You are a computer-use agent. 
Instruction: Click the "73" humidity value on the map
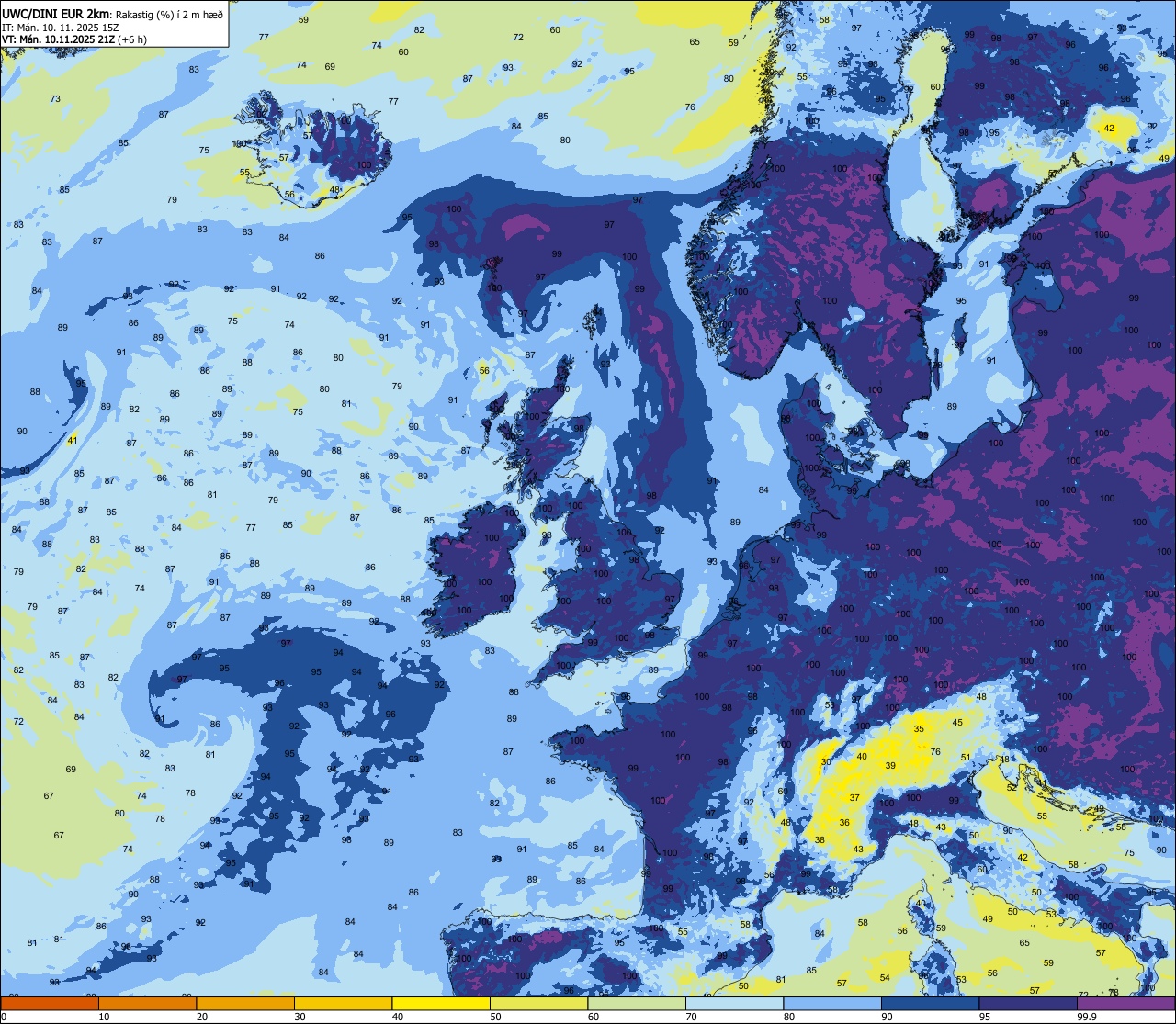coord(55,99)
